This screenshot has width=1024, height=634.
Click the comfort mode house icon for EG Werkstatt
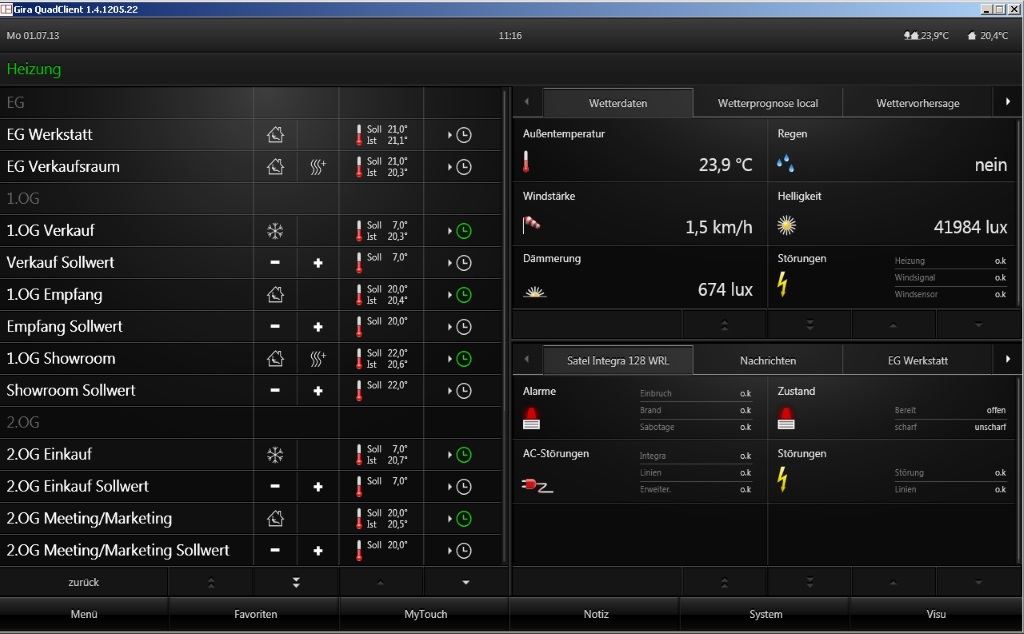(275, 135)
